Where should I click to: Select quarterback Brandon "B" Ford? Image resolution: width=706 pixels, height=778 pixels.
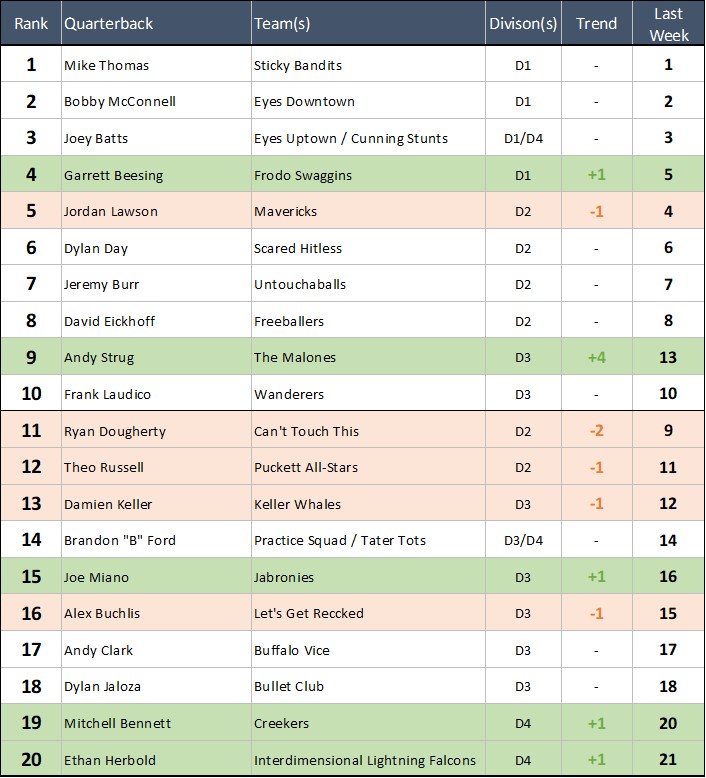[x=120, y=541]
